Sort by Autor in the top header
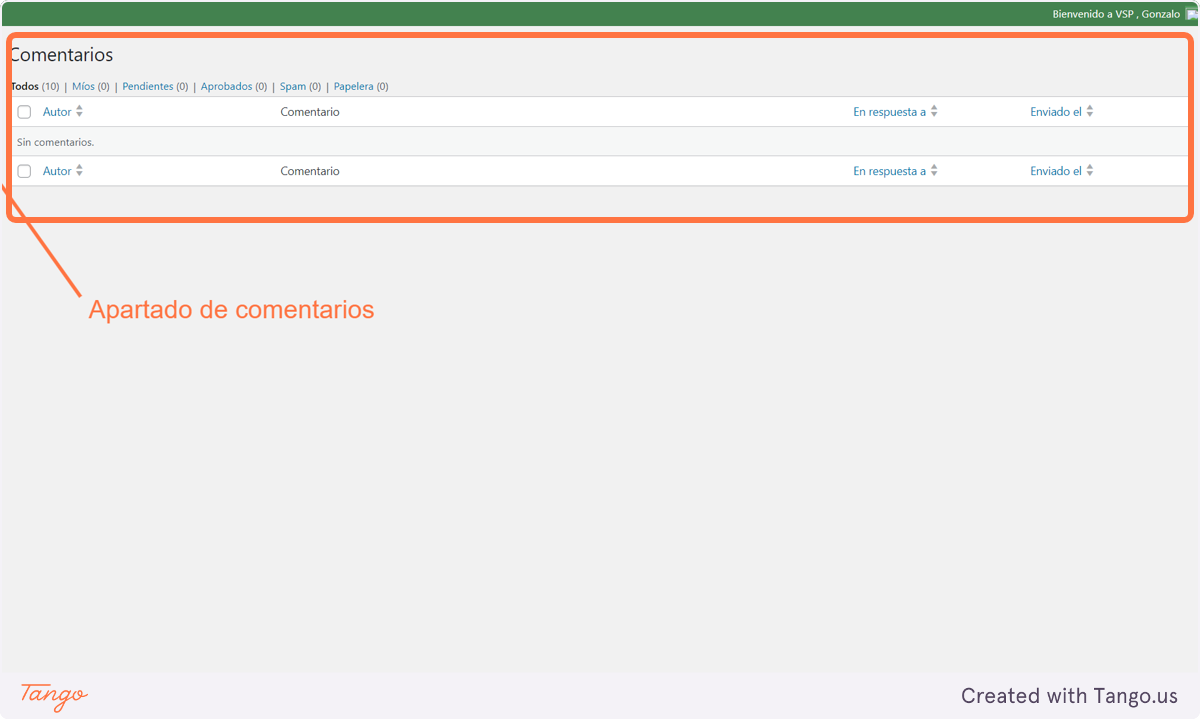The image size is (1200, 719). click(63, 112)
